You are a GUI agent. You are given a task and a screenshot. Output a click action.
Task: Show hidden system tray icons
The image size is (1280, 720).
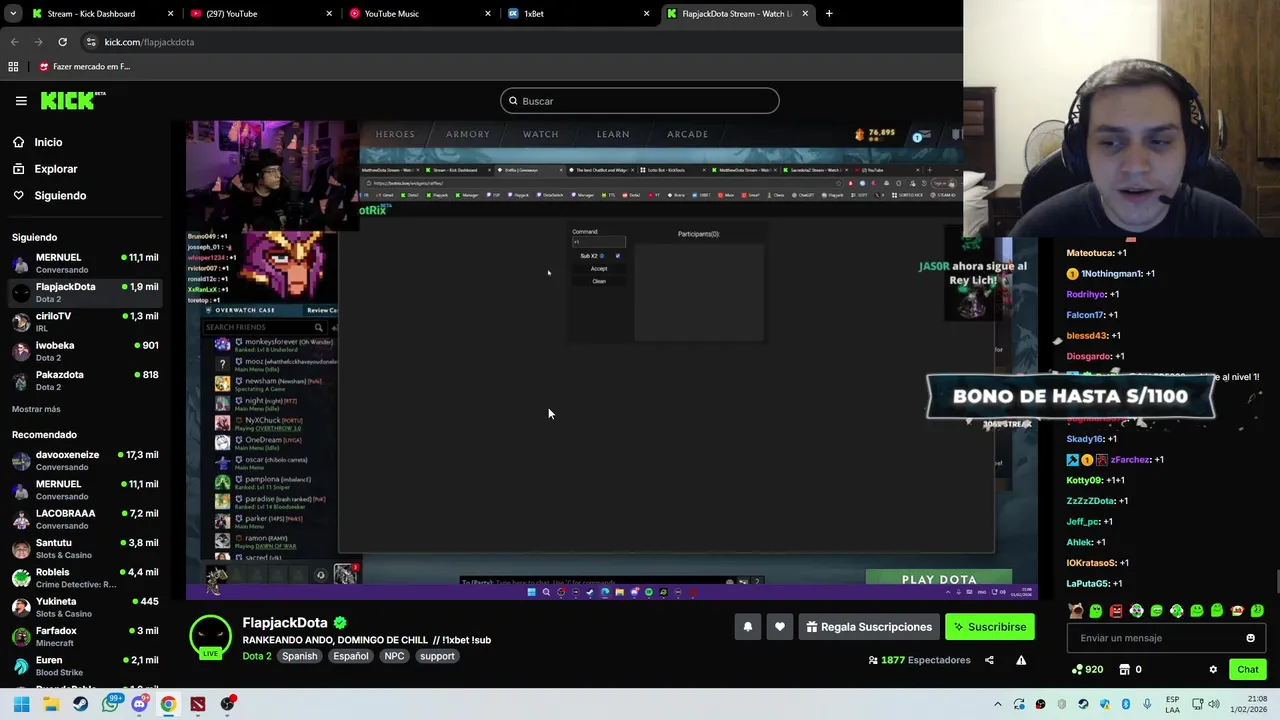pyautogui.click(x=997, y=704)
